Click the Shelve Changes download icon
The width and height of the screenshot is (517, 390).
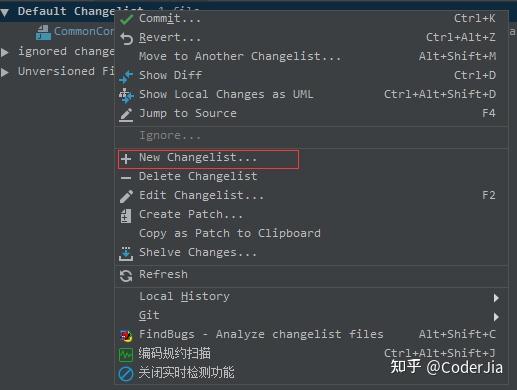click(x=126, y=254)
